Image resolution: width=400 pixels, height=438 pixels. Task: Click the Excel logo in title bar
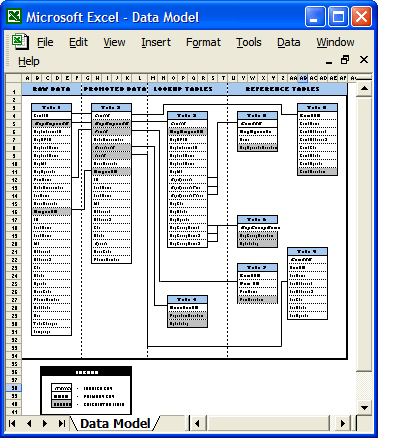coord(14,16)
